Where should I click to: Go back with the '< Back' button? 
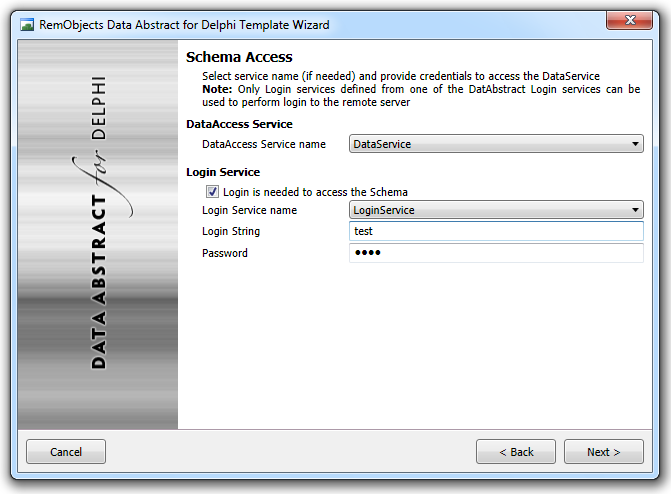click(x=516, y=452)
